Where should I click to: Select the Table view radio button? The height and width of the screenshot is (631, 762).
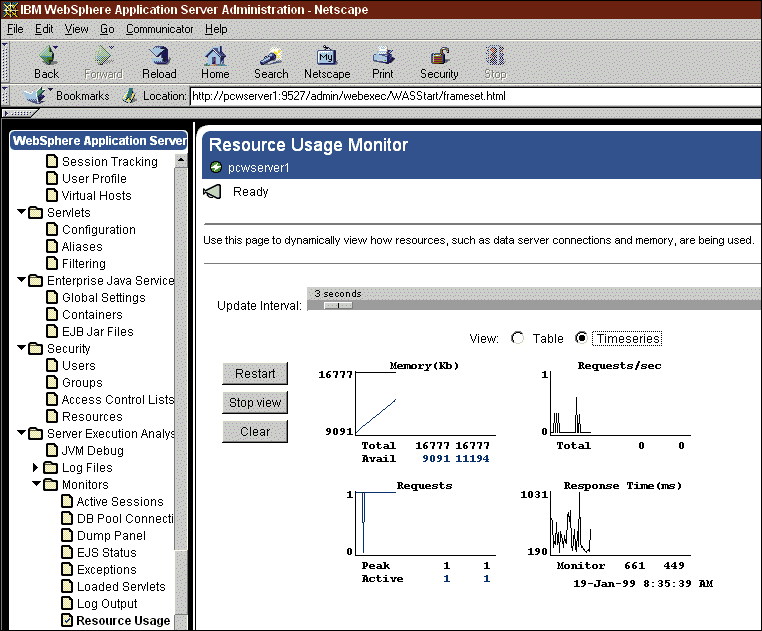518,338
